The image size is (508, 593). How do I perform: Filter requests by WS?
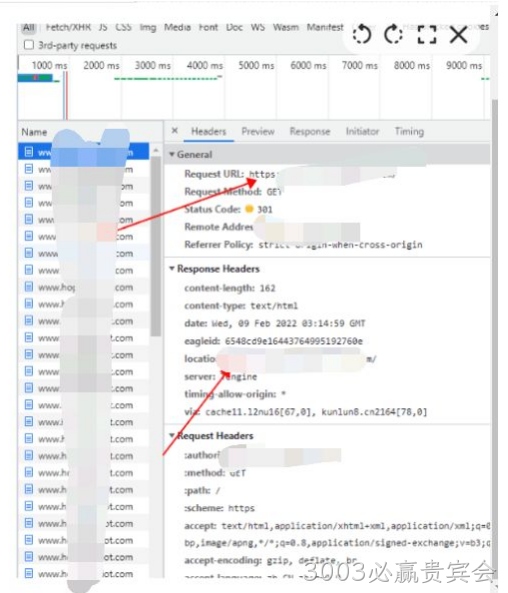pos(258,27)
